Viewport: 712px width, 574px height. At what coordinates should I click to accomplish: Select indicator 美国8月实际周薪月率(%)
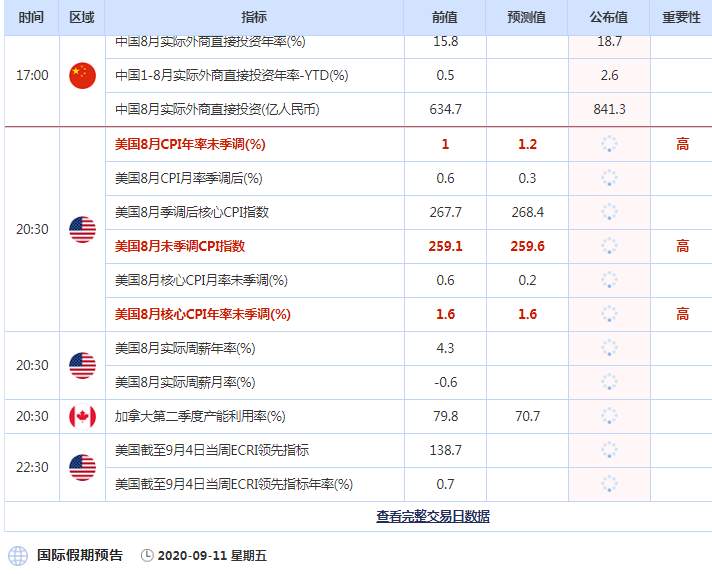click(185, 382)
